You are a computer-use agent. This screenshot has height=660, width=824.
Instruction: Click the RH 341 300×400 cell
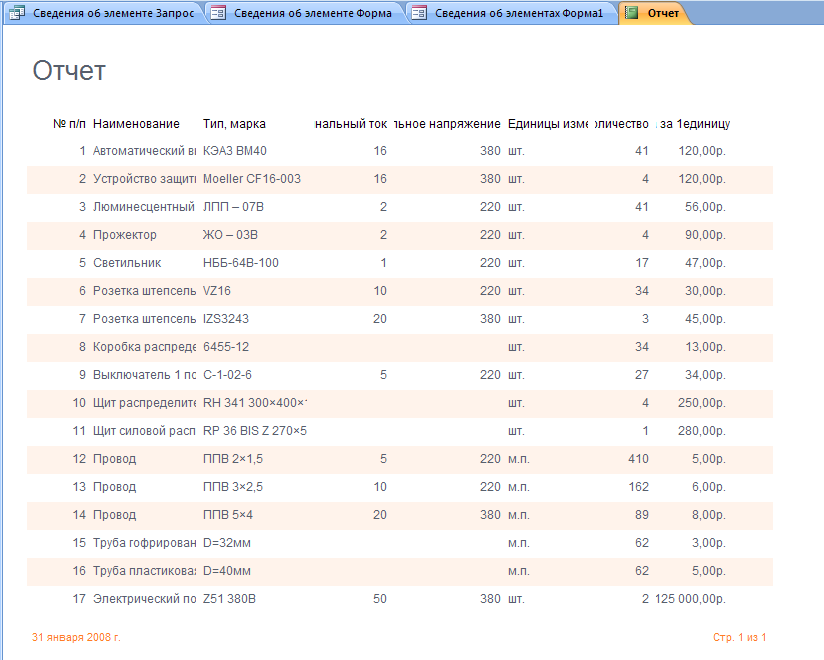point(255,403)
